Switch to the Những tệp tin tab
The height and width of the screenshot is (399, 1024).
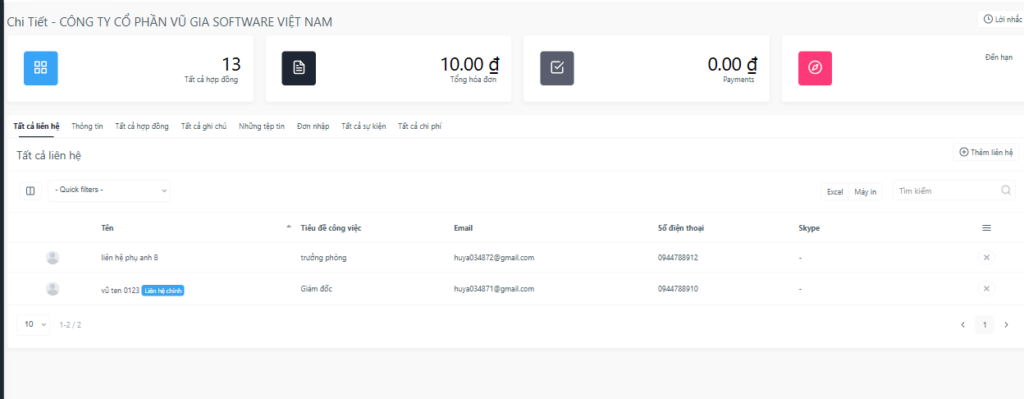[262, 127]
